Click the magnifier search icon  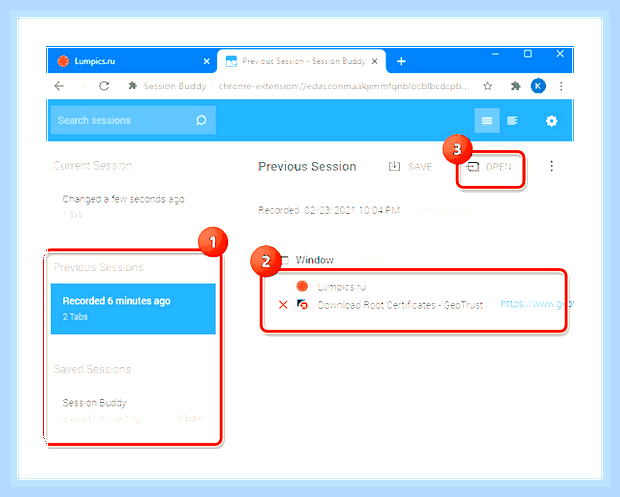pos(201,120)
